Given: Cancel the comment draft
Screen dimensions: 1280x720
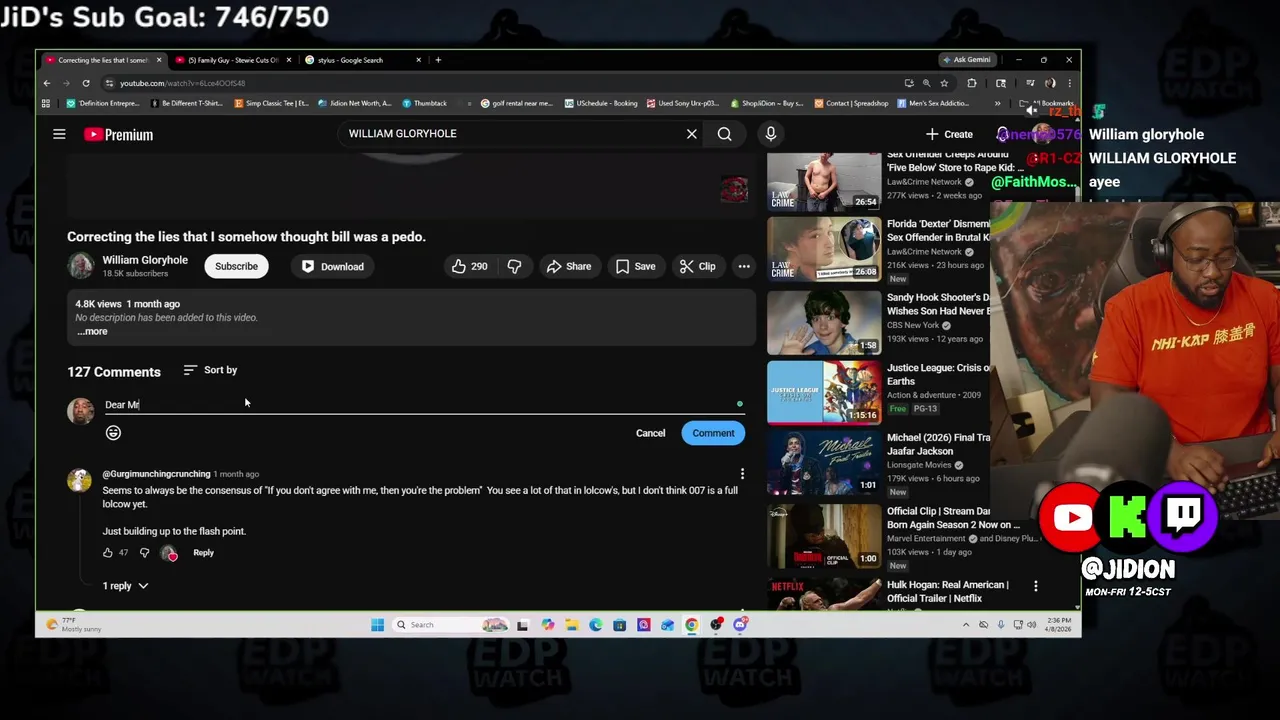Looking at the screenshot, I should pos(650,433).
